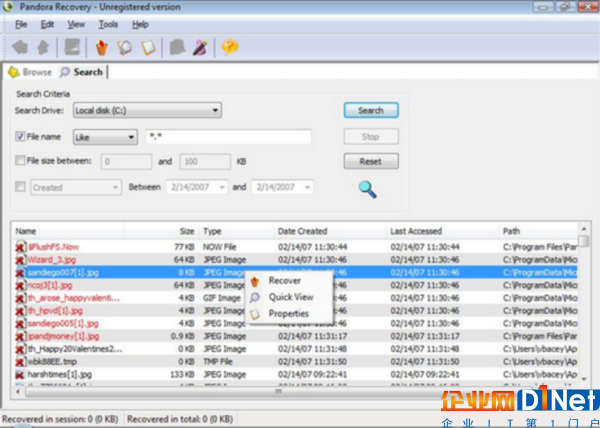The image size is (600, 428).
Task: Open the Like comparison dropdown
Action: [105, 137]
